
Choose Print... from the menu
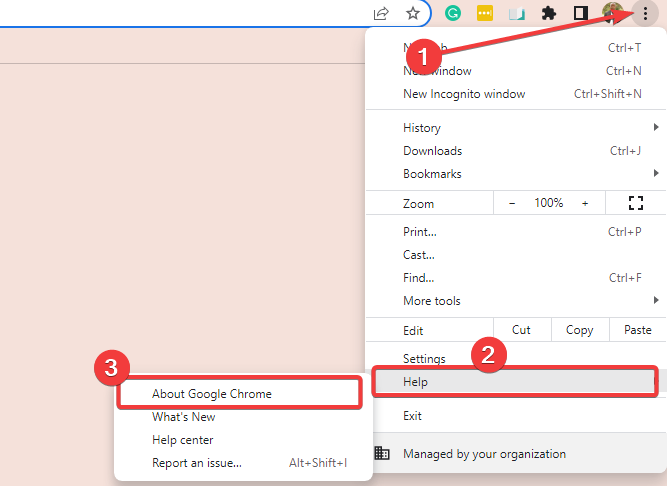(x=516, y=232)
